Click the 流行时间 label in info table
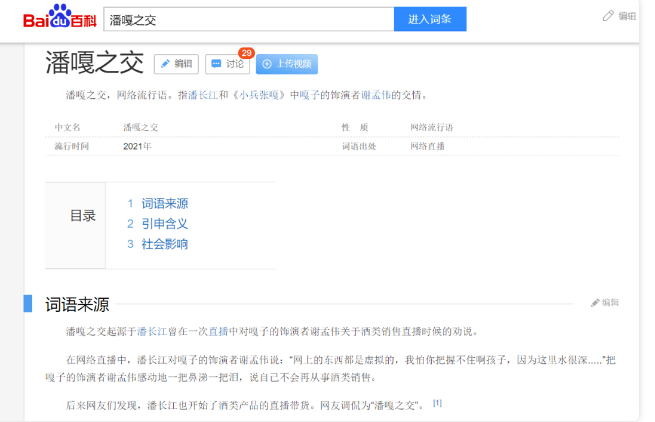This screenshot has height=422, width=655. (71, 146)
